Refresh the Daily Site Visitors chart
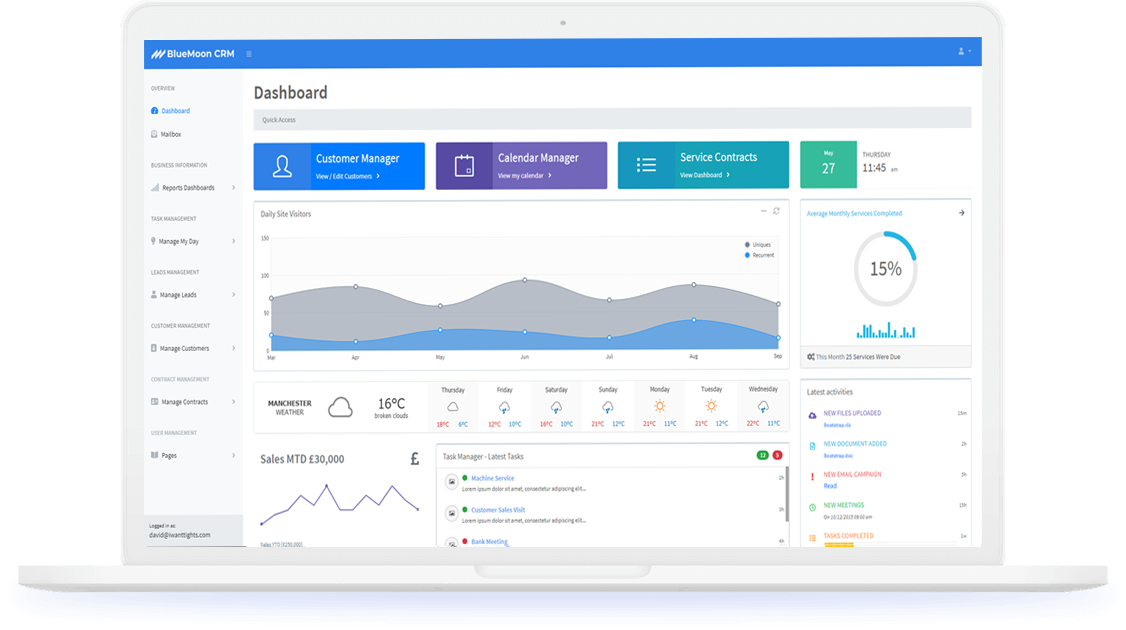The image size is (1126, 630). (776, 211)
